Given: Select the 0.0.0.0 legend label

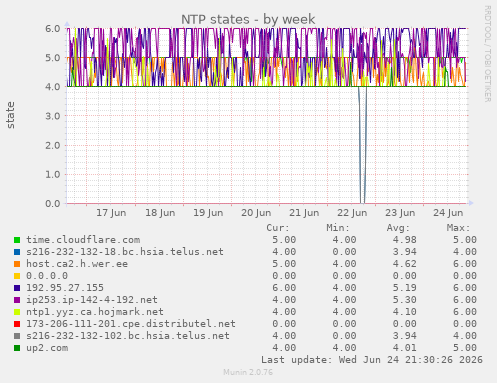Looking at the screenshot, I should 47,276.
